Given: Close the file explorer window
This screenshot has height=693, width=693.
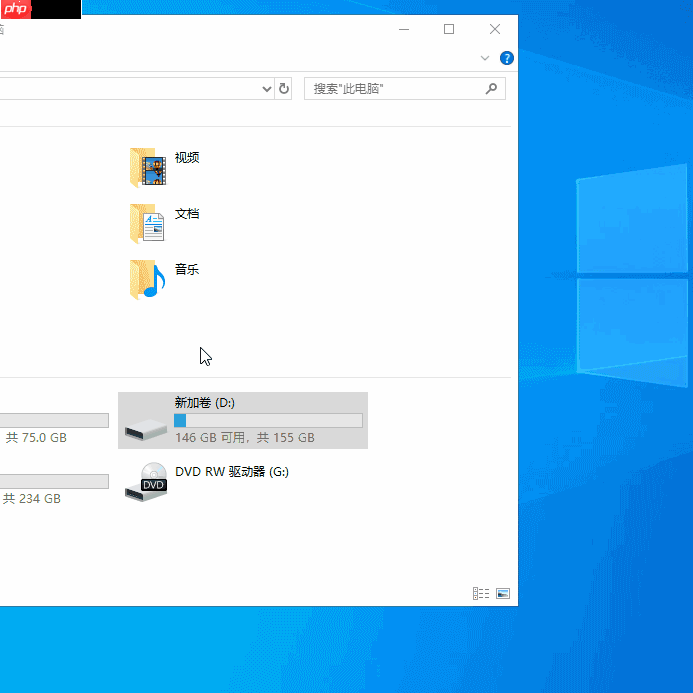Looking at the screenshot, I should (x=495, y=29).
